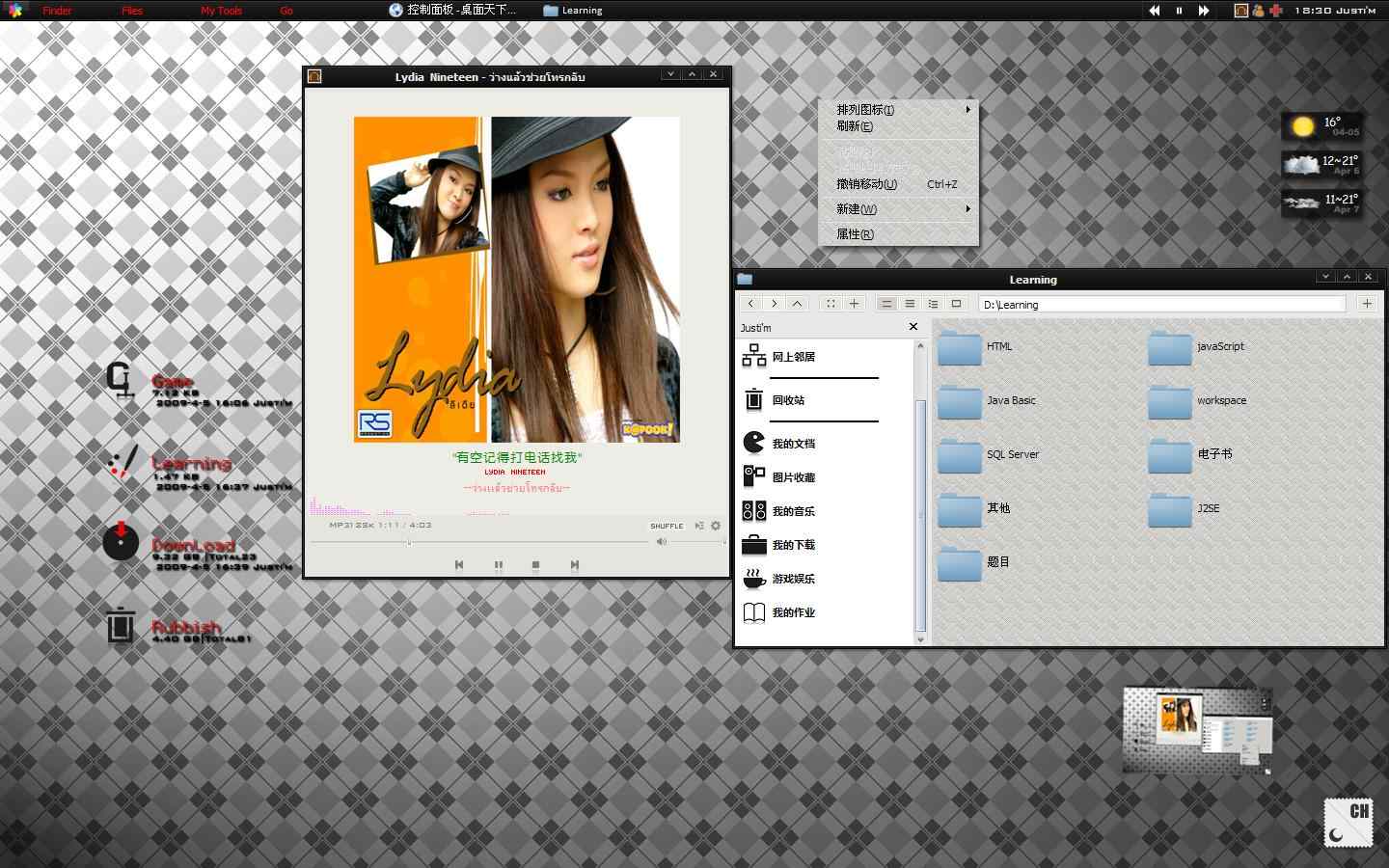Select the 题目 folder

974,563
